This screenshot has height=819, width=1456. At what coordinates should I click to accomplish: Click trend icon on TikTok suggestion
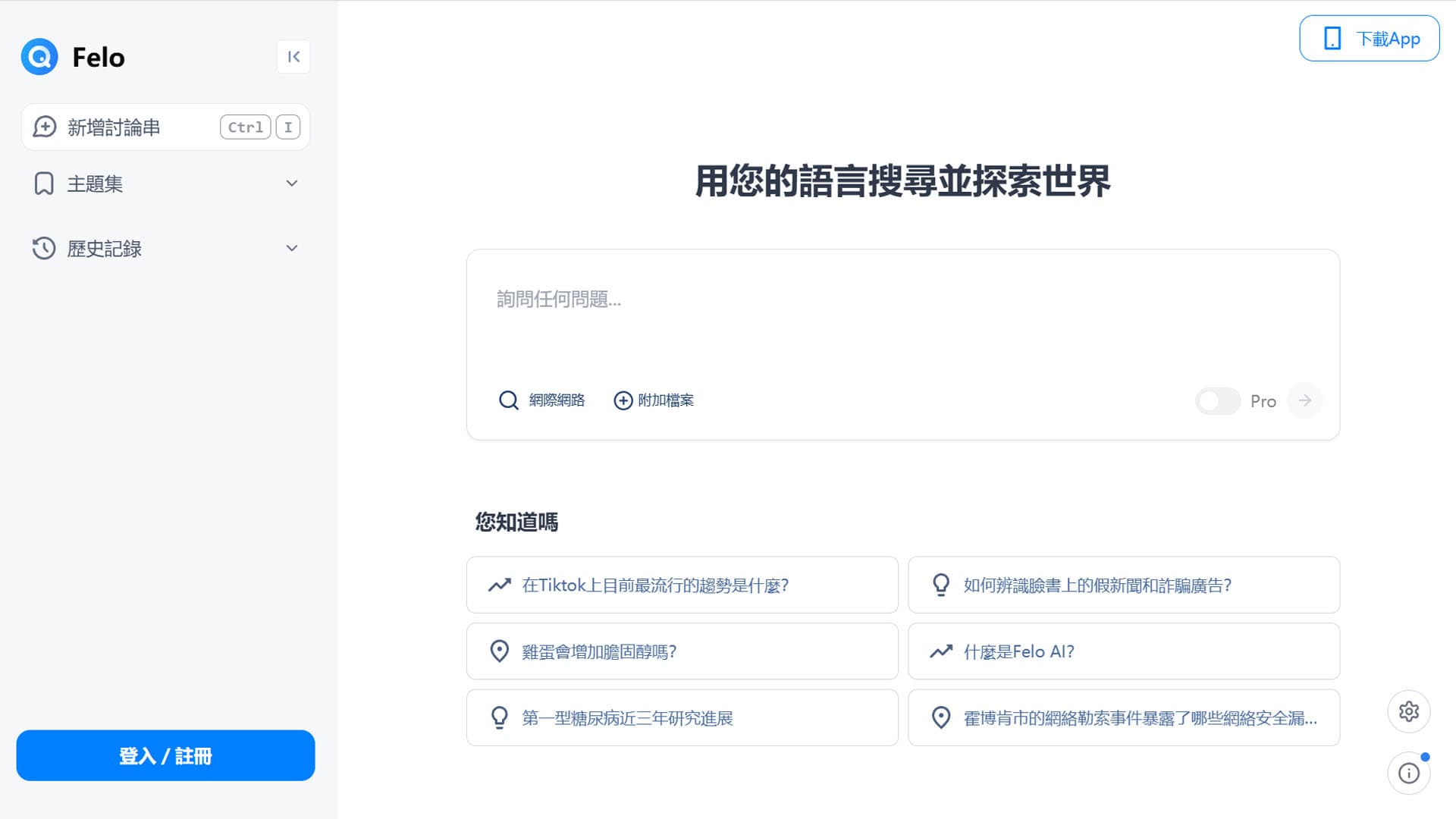click(x=500, y=585)
